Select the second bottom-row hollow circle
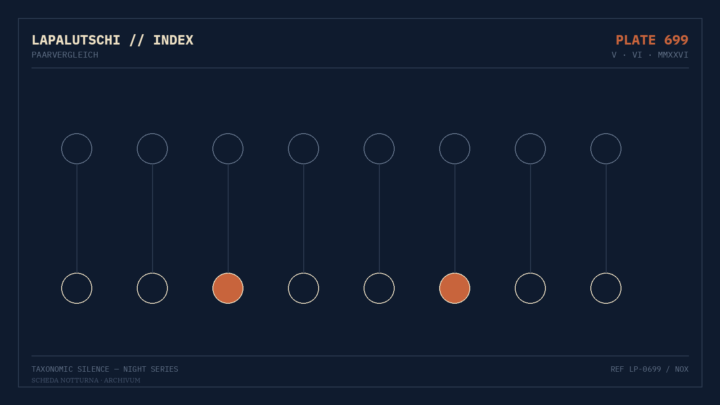 pos(152,288)
